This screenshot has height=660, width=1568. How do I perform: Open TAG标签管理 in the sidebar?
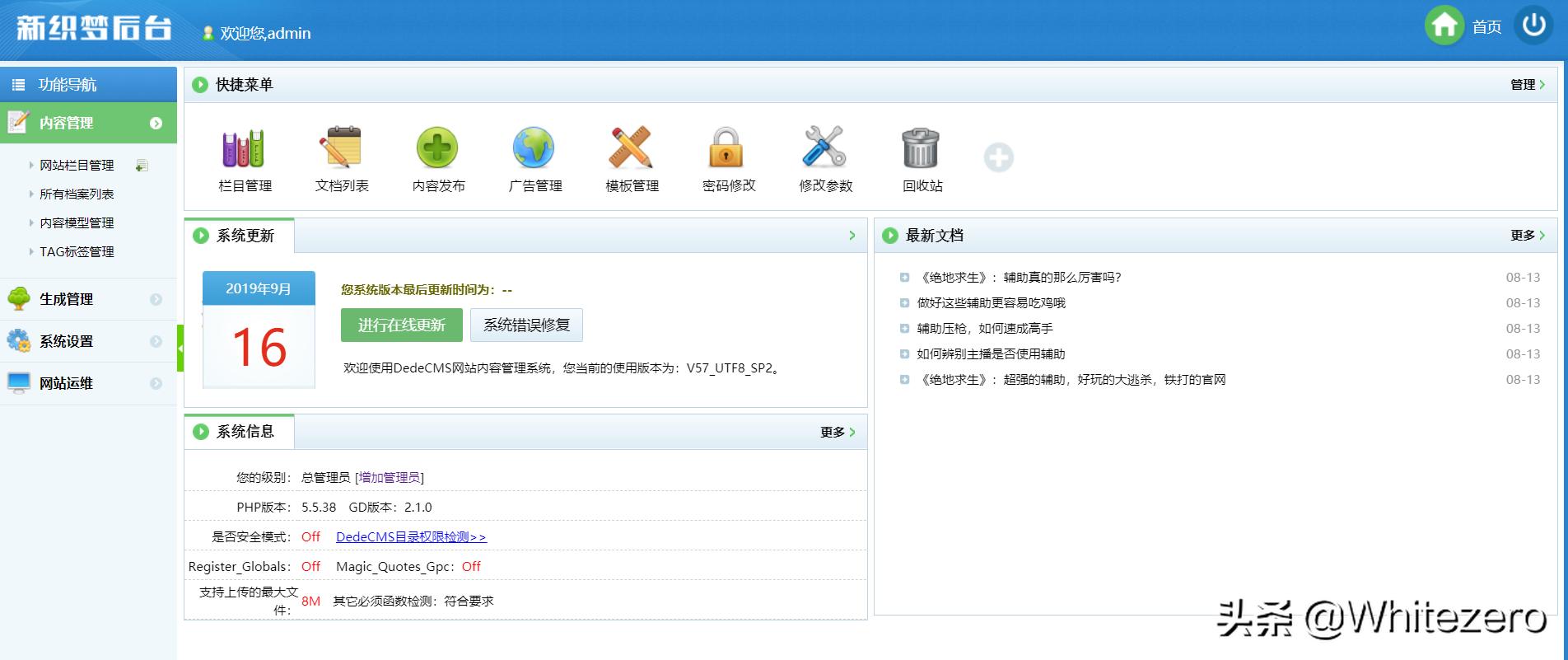pyautogui.click(x=77, y=252)
